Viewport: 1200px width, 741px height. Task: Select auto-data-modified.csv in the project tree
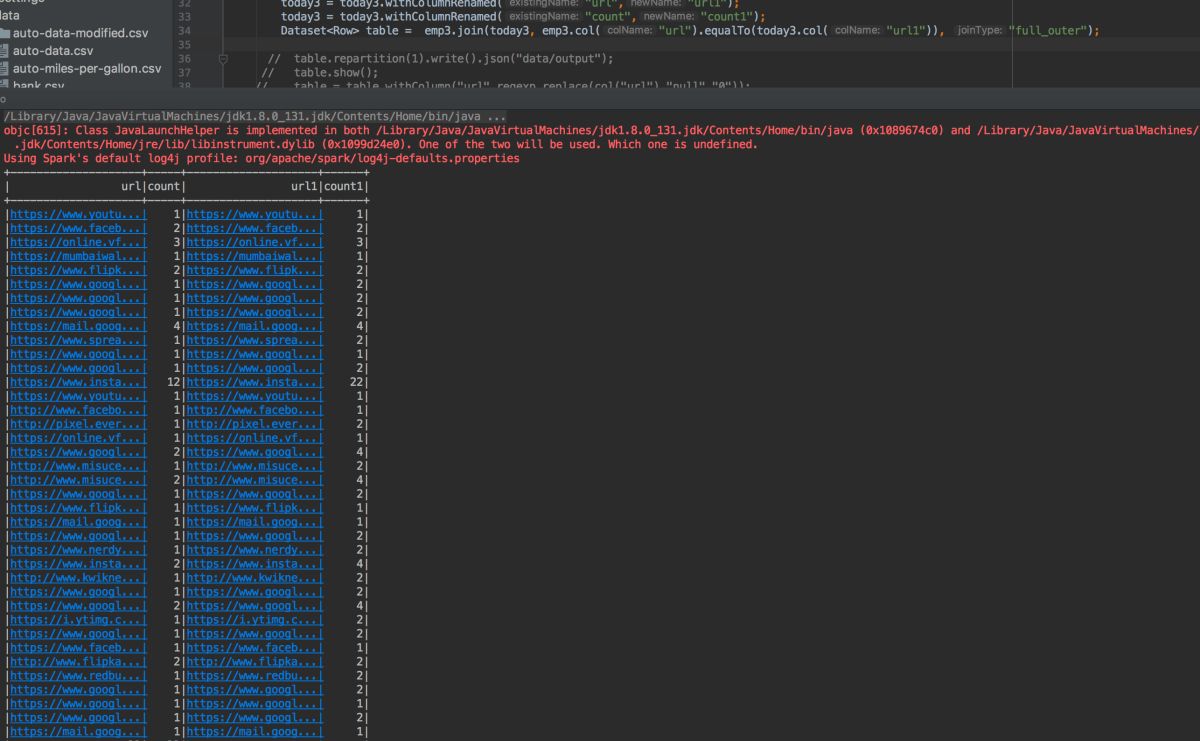80,33
